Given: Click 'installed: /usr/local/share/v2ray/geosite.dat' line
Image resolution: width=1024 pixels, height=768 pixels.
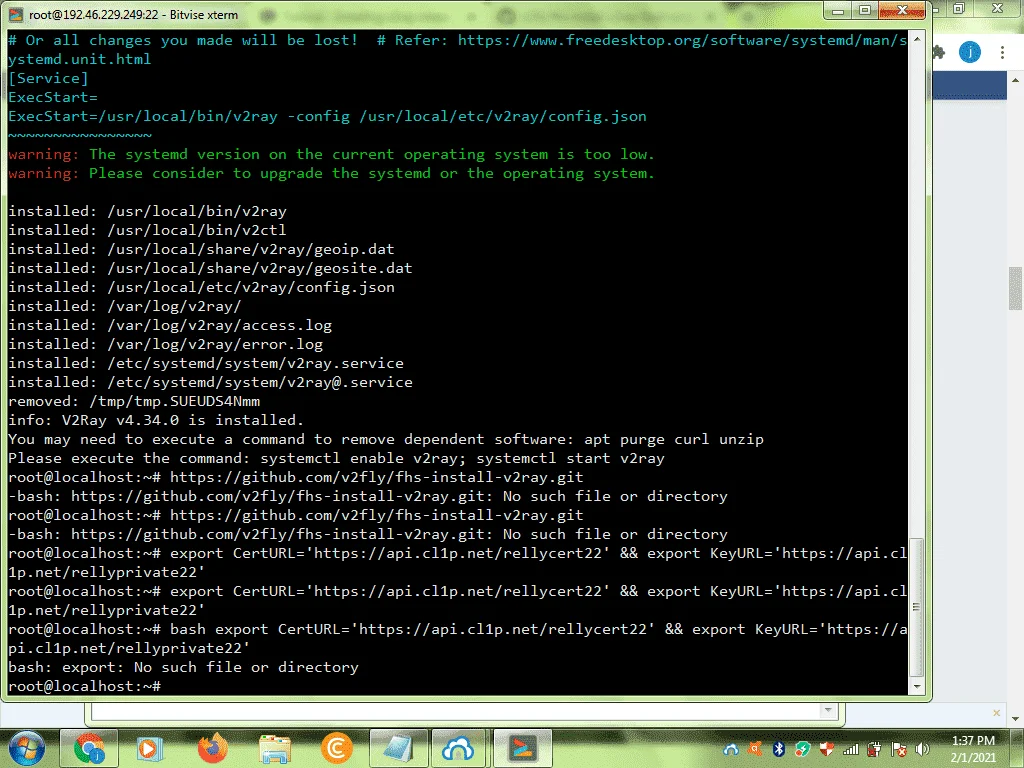Looking at the screenshot, I should pyautogui.click(x=210, y=268).
